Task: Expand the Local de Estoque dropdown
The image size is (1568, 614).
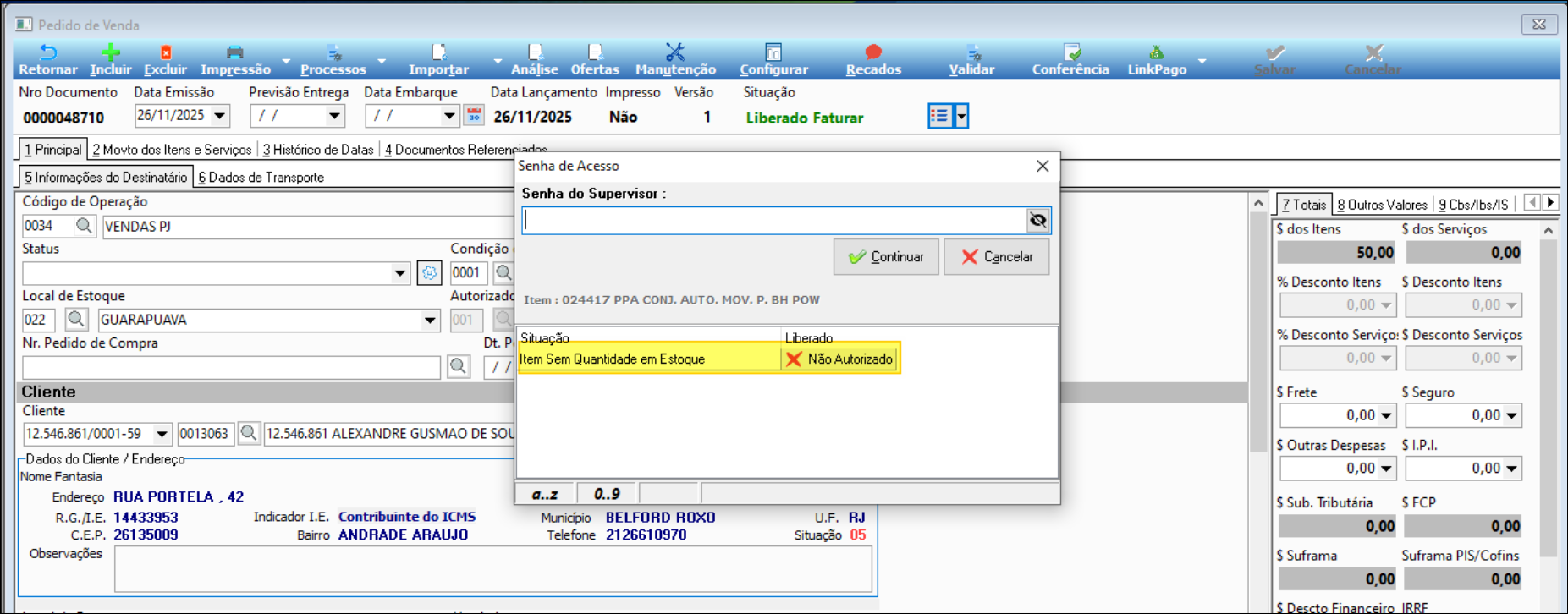Action: tap(430, 321)
